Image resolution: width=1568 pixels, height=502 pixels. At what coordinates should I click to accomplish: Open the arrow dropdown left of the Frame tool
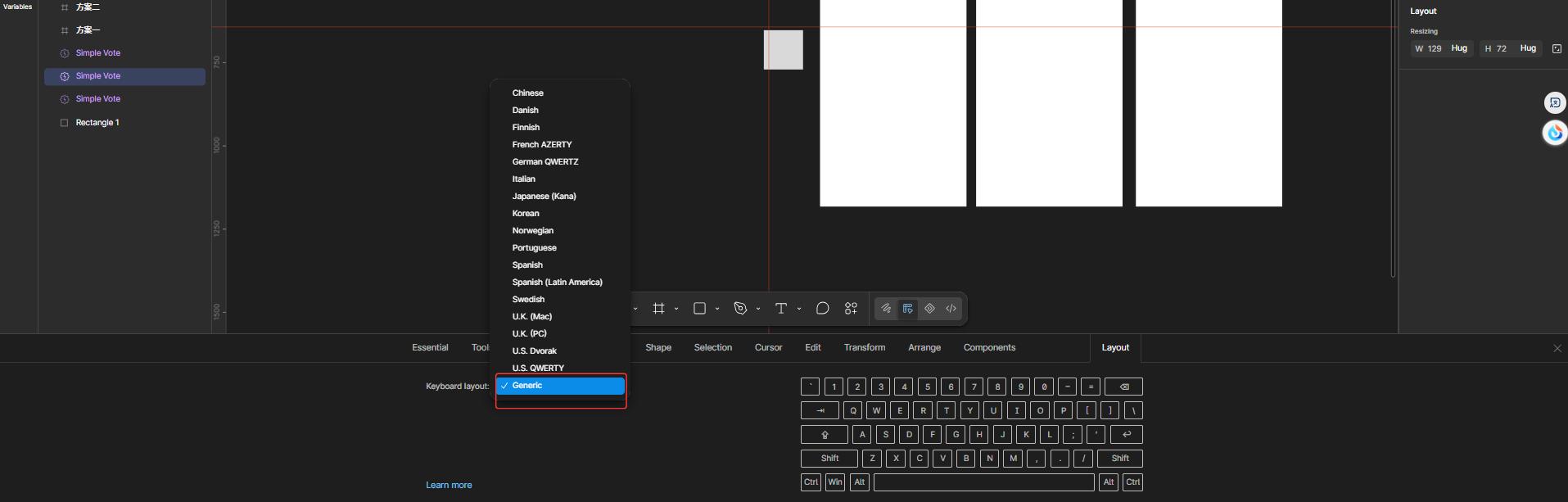coord(635,309)
